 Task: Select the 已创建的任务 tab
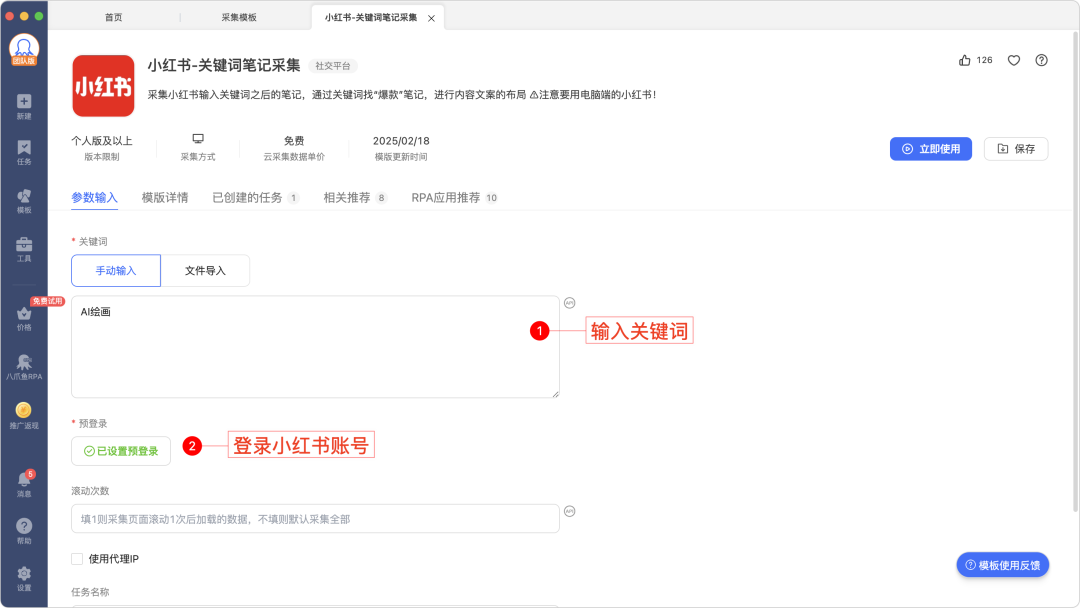(x=255, y=198)
